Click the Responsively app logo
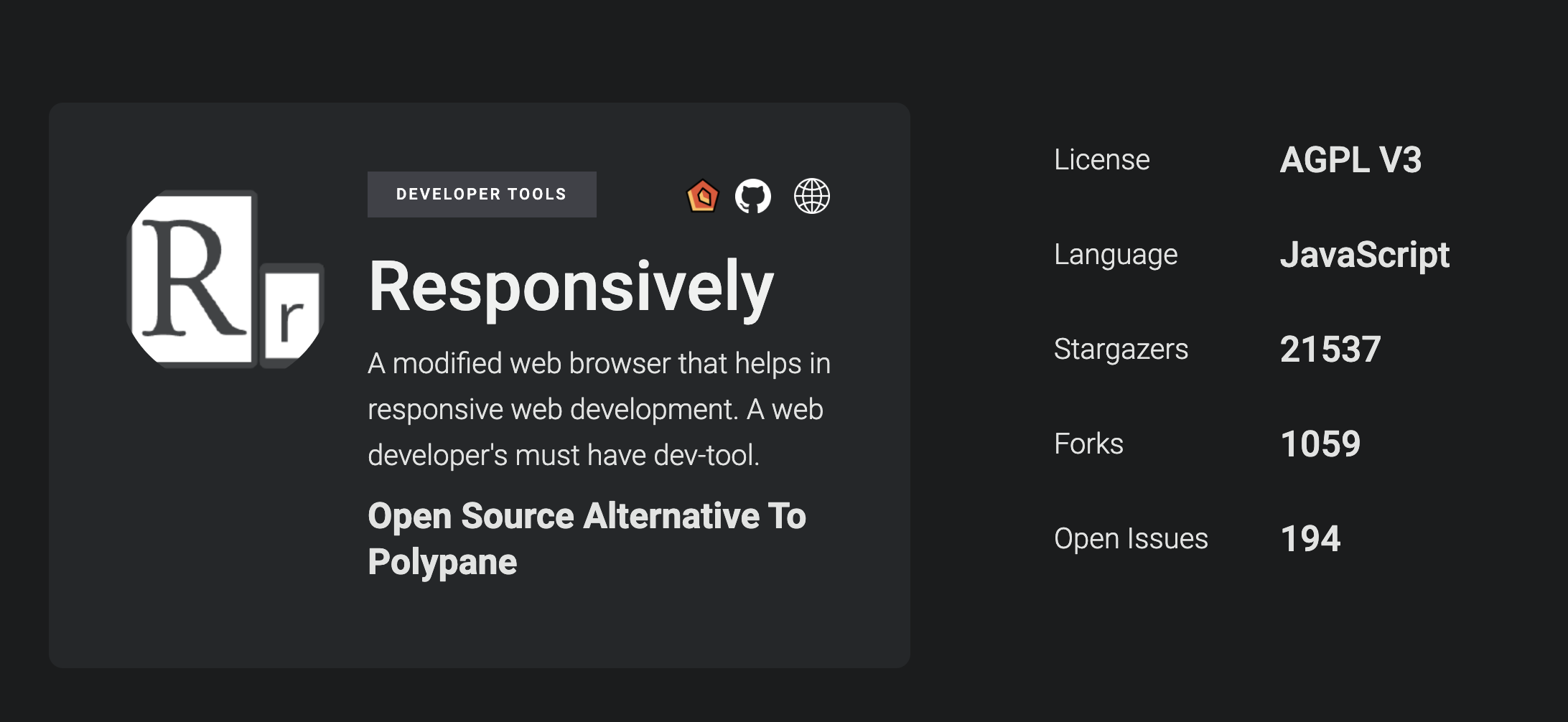 (225, 280)
